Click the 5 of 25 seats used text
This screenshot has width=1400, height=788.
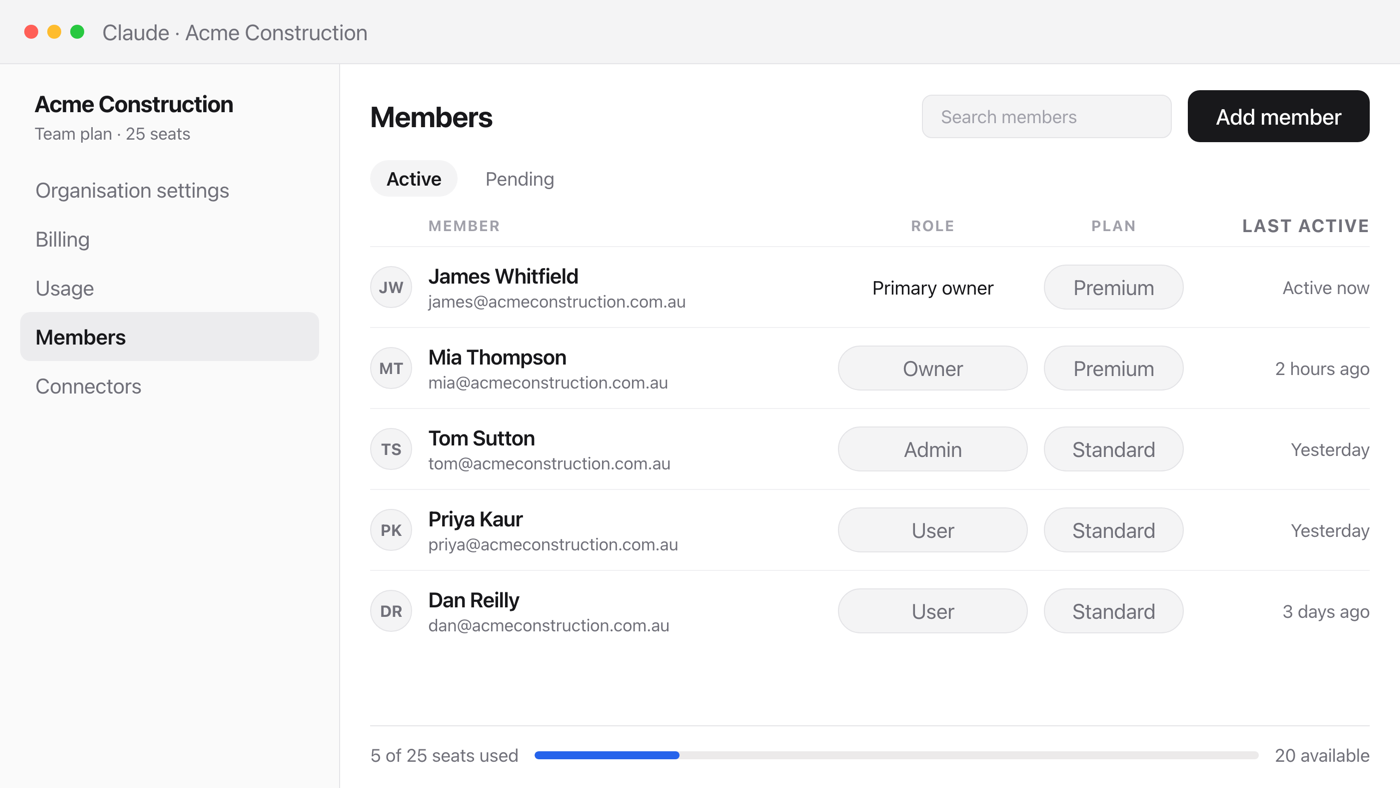[444, 756]
